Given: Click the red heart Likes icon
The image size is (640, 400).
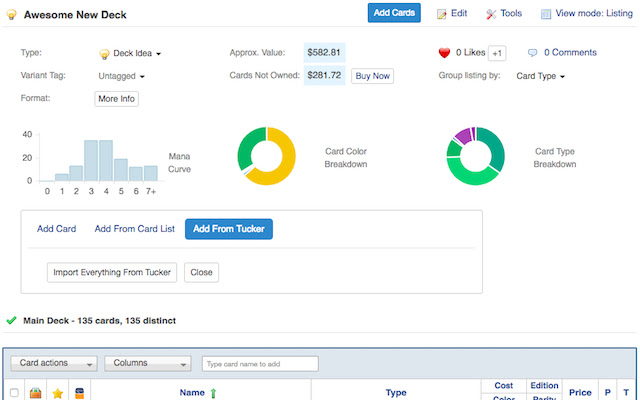Looking at the screenshot, I should pyautogui.click(x=444, y=53).
